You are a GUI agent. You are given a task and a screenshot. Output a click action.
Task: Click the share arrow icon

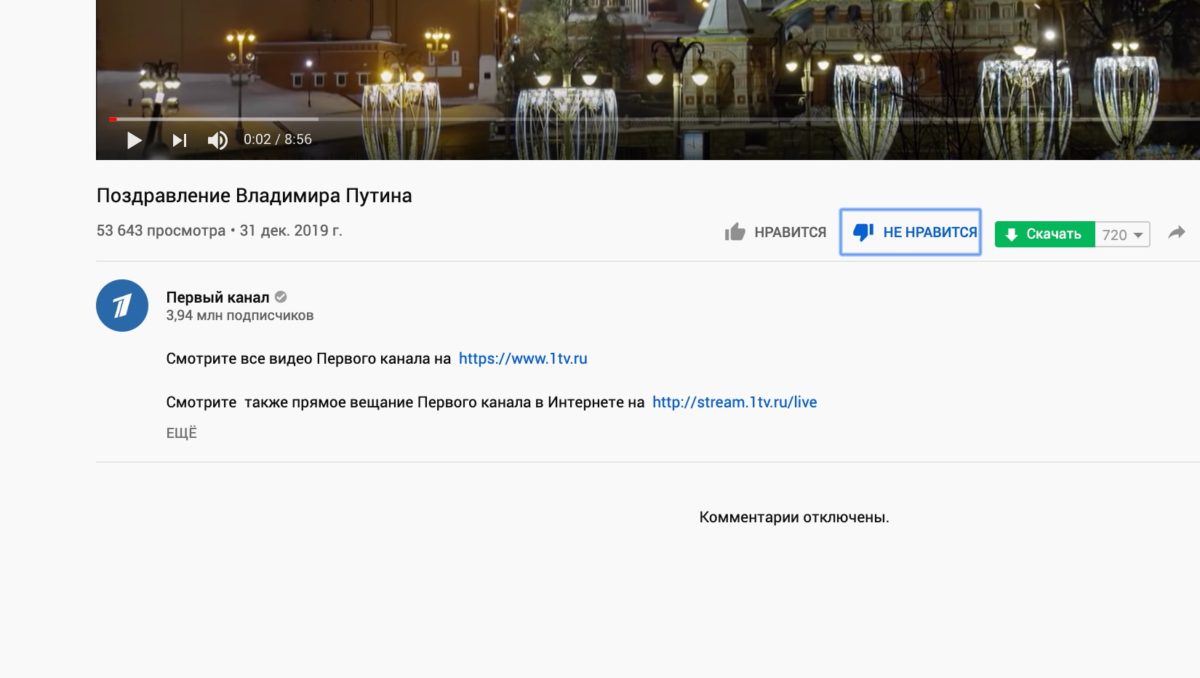pos(1177,232)
